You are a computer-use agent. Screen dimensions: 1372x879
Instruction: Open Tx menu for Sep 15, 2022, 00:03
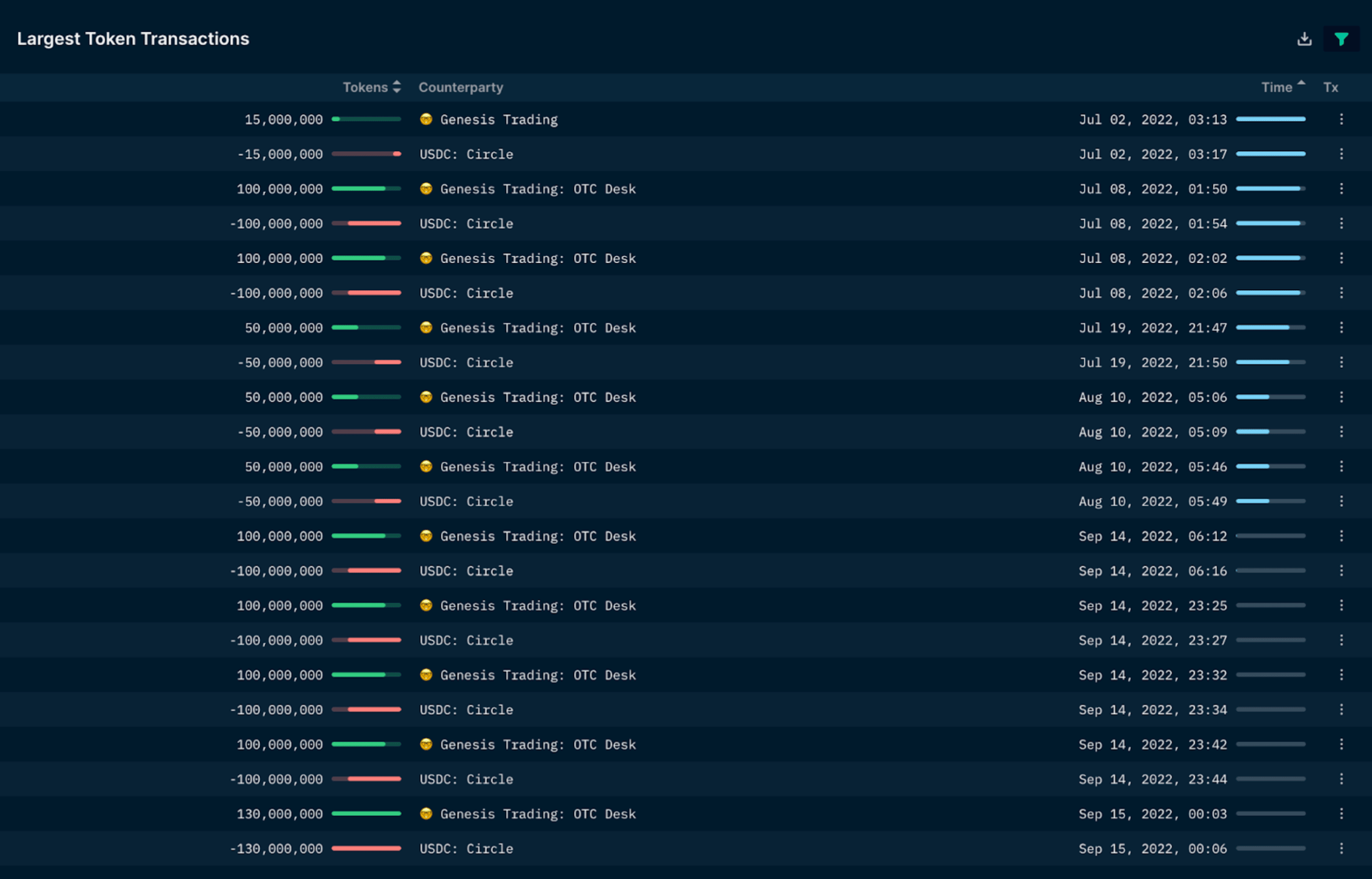click(x=1341, y=814)
